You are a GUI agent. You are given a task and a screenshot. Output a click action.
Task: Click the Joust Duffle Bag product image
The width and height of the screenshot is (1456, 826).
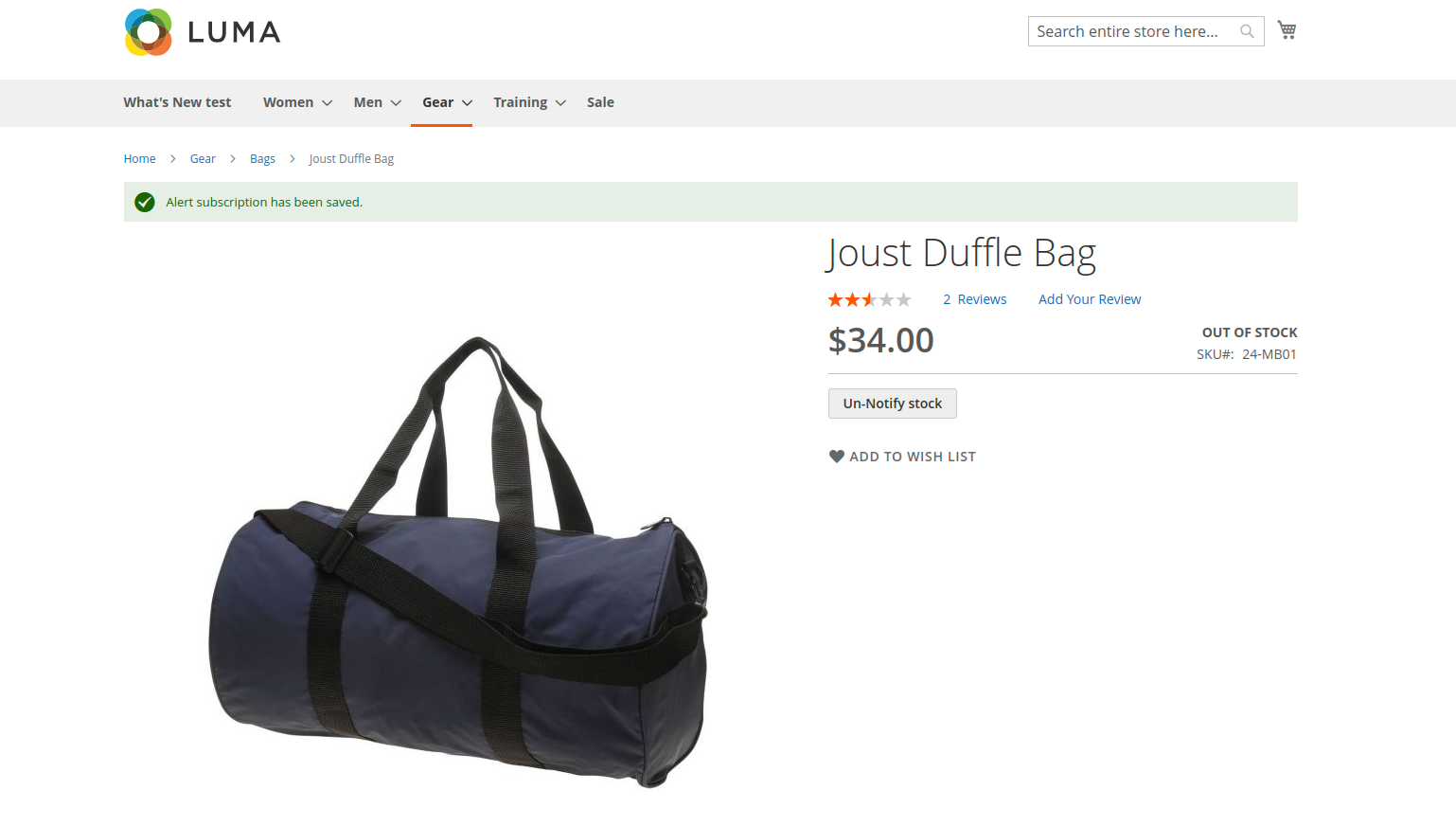459,561
